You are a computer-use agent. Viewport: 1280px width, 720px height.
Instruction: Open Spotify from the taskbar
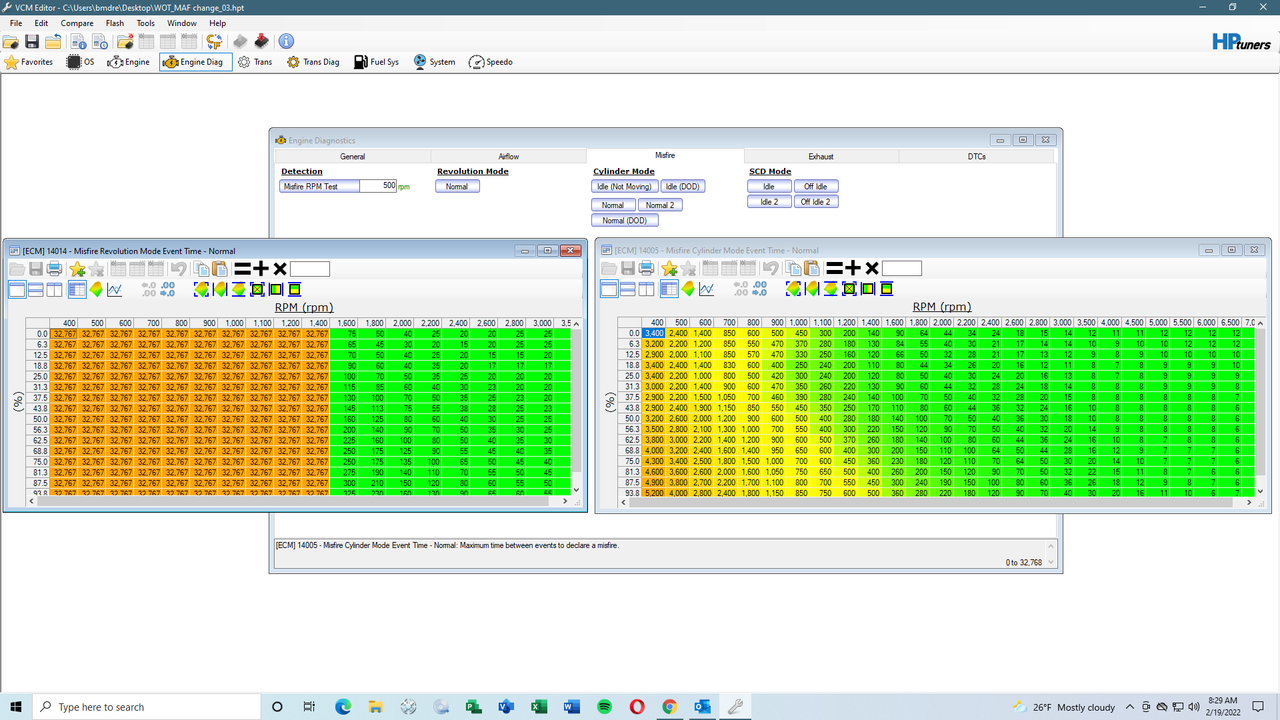point(604,707)
